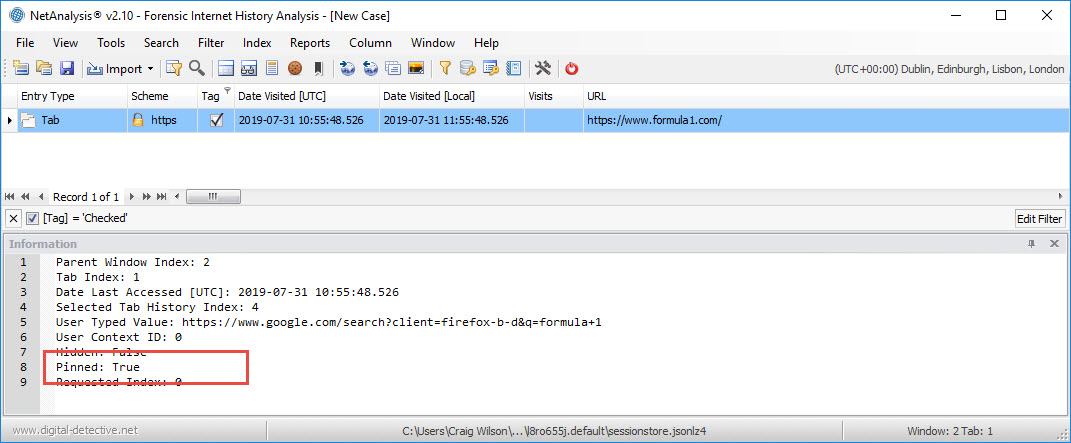The image size is (1071, 443).
Task: Click horizontal scrollbar right arrow at far right
Action: click(1060, 197)
